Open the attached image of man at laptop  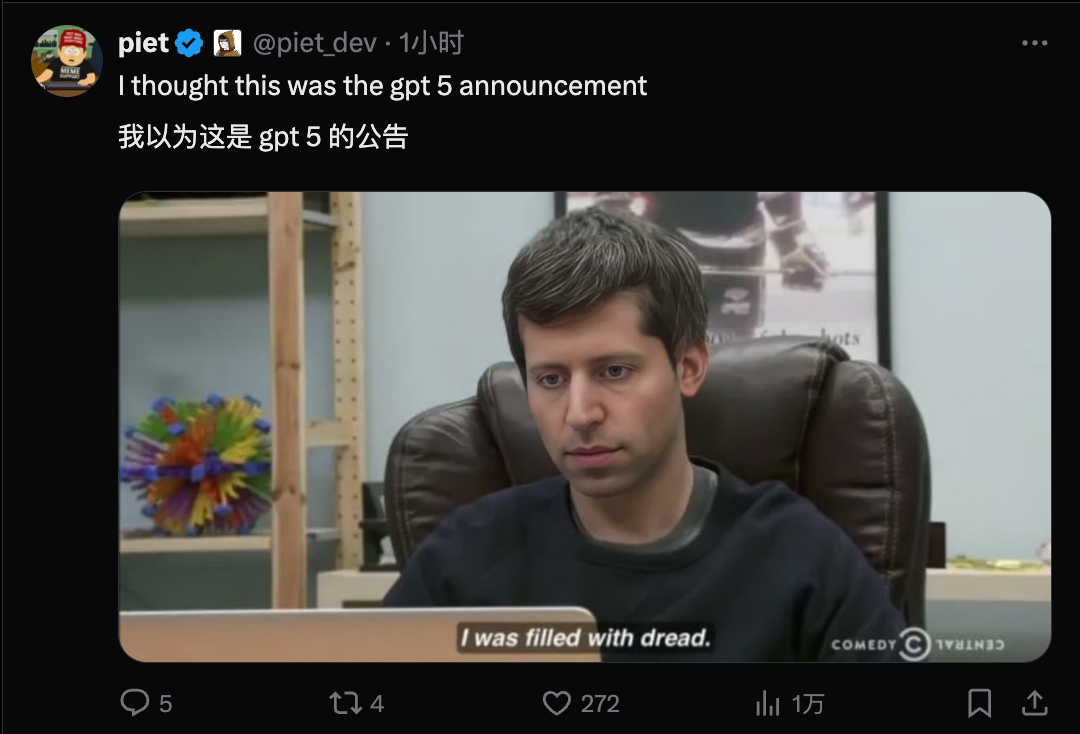pos(585,427)
